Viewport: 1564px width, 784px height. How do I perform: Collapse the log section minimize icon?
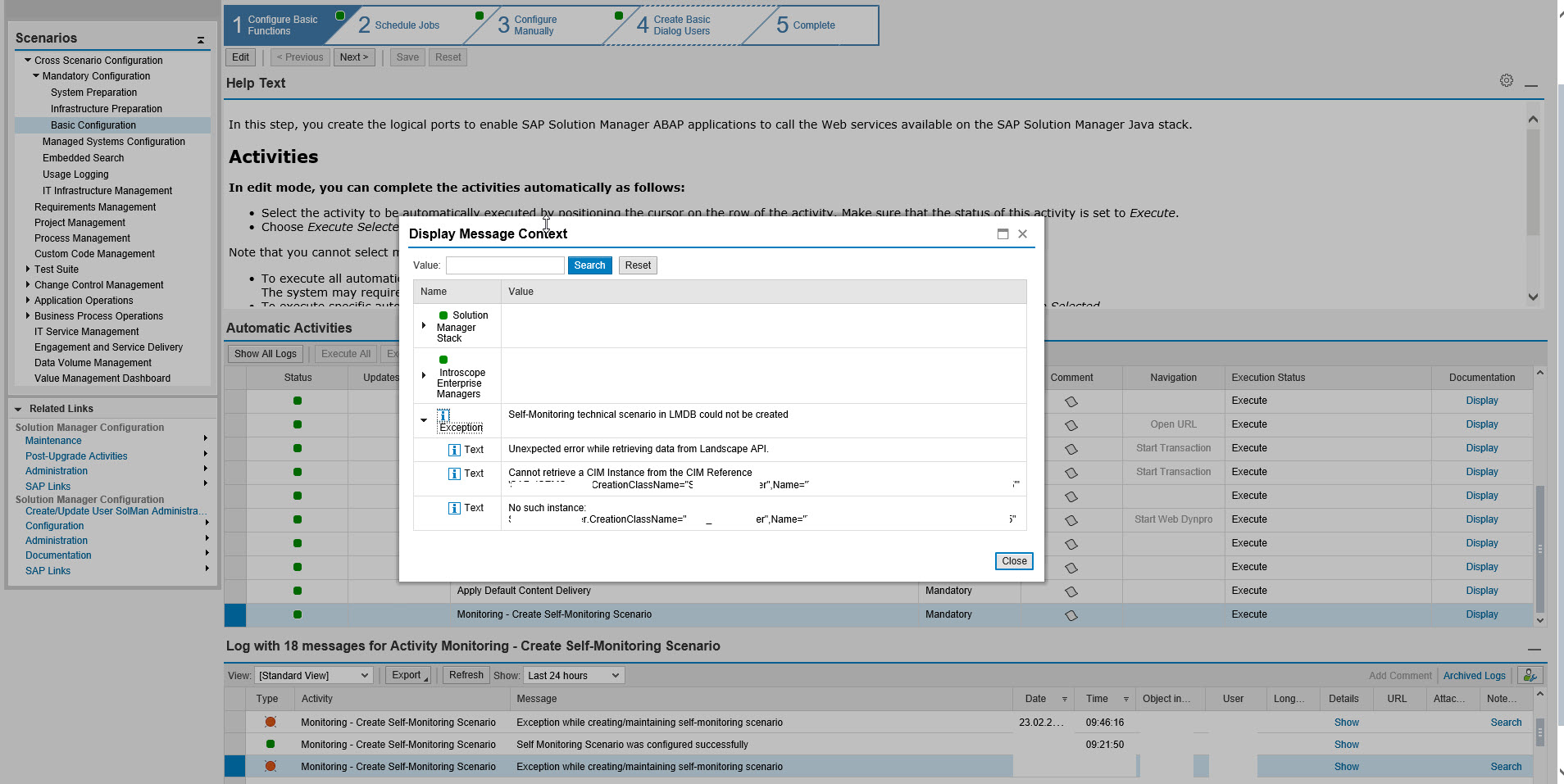click(x=1534, y=650)
